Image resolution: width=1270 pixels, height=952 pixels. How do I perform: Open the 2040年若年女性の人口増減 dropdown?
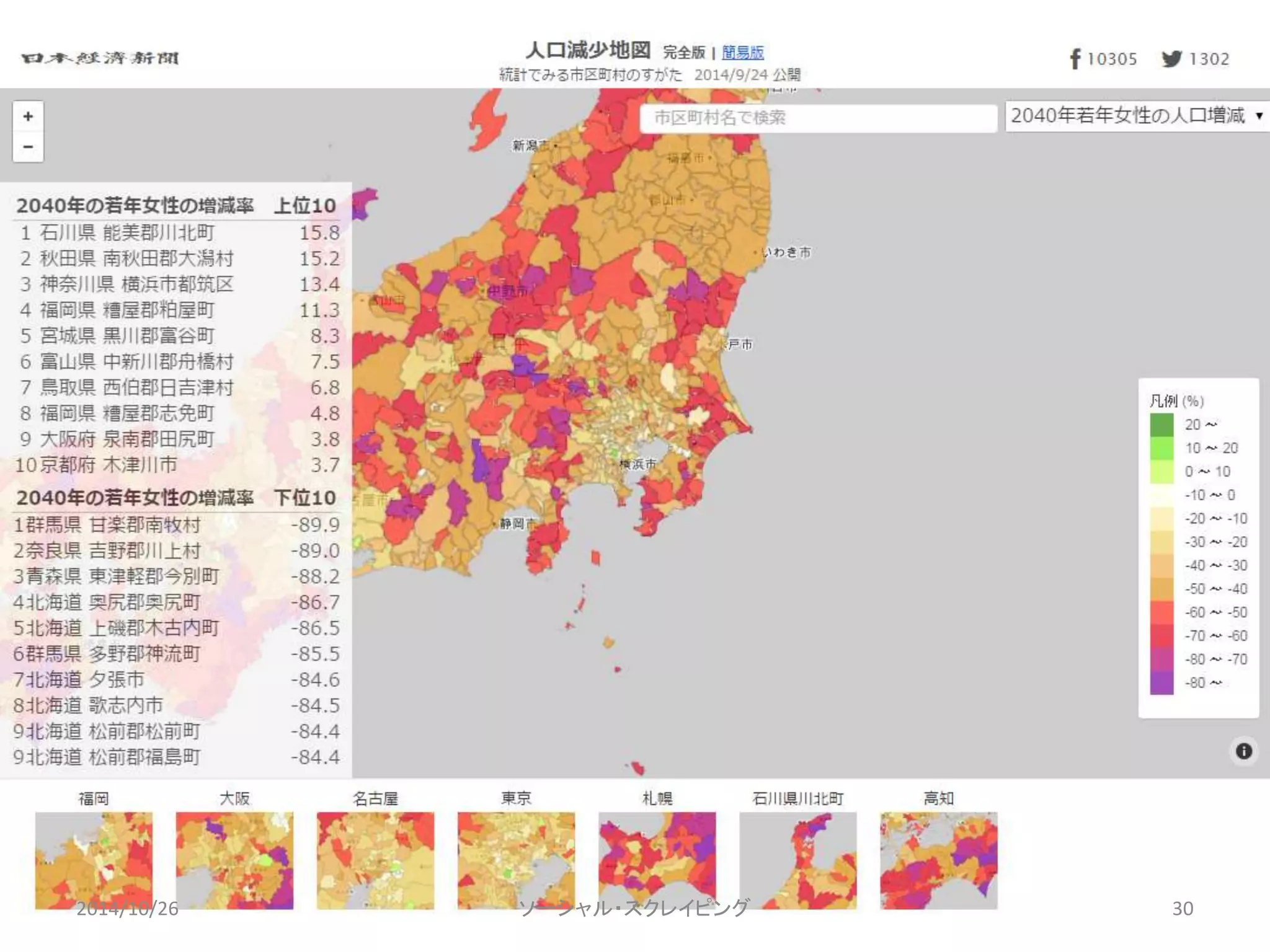(x=1129, y=116)
